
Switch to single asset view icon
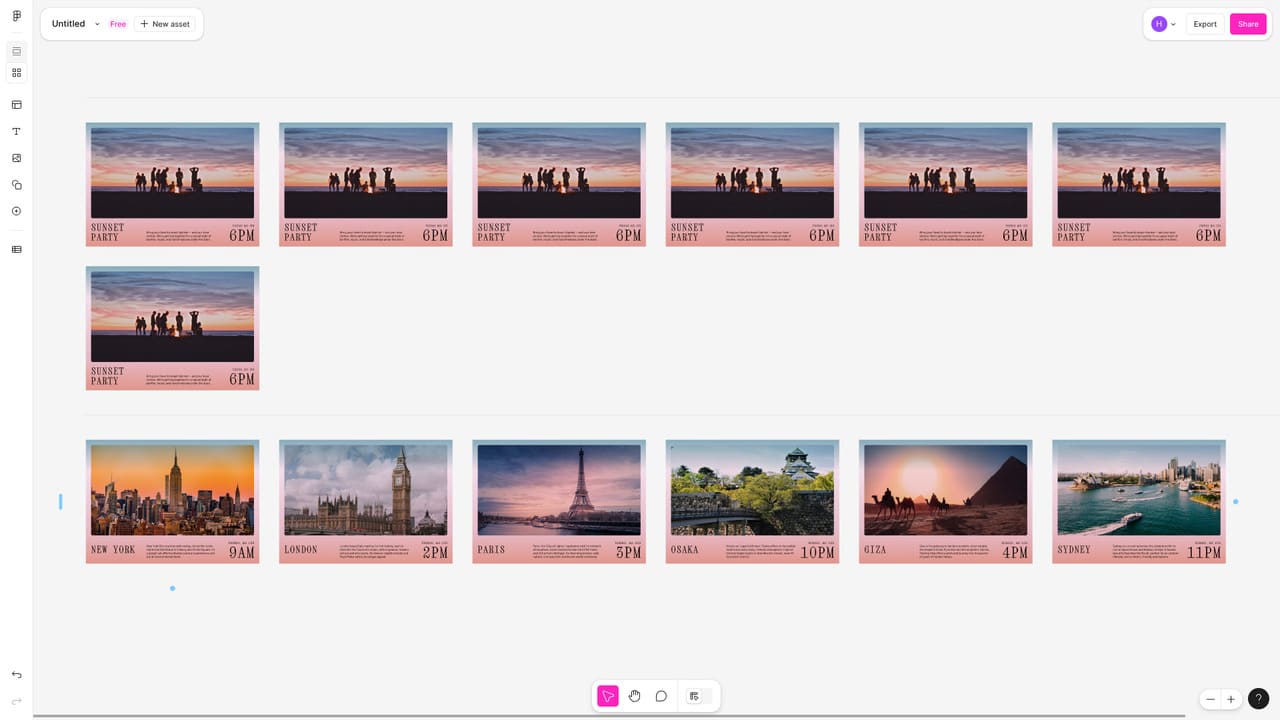[16, 51]
